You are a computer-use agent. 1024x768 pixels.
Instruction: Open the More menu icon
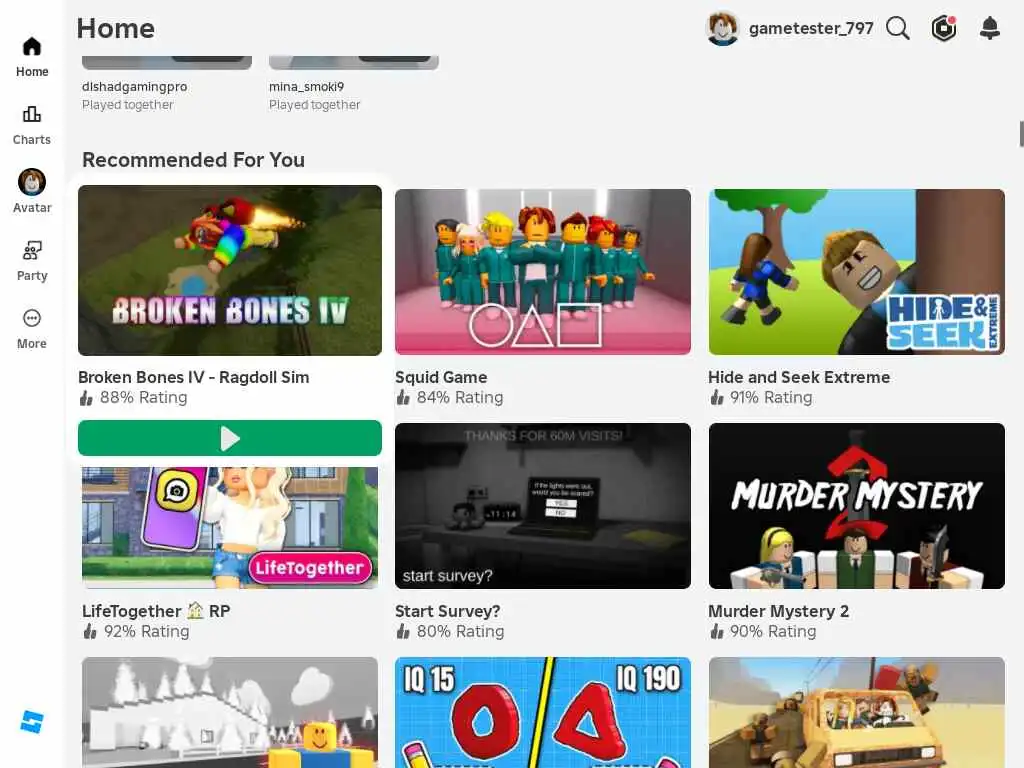[x=31, y=318]
